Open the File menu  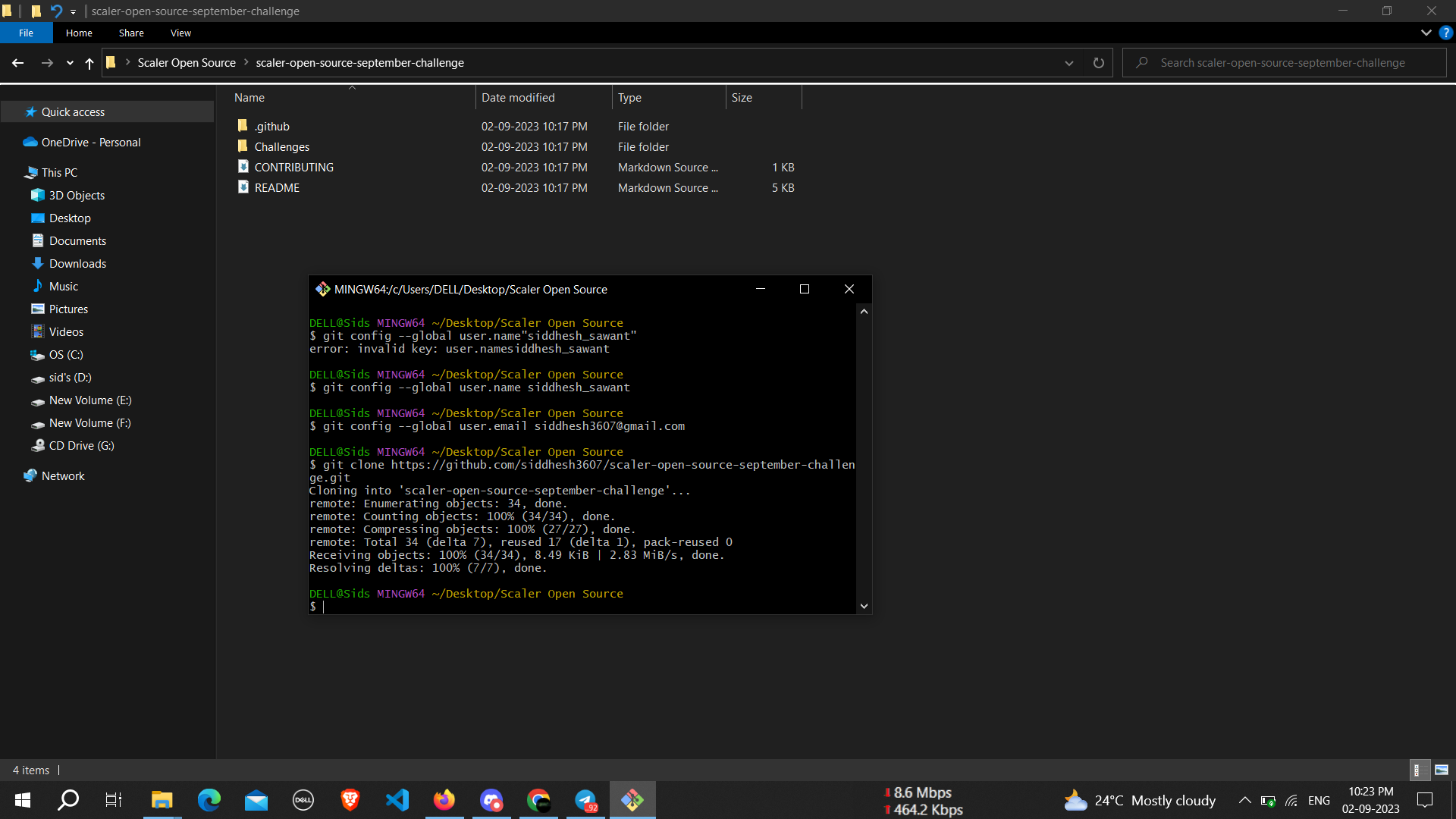(x=26, y=33)
